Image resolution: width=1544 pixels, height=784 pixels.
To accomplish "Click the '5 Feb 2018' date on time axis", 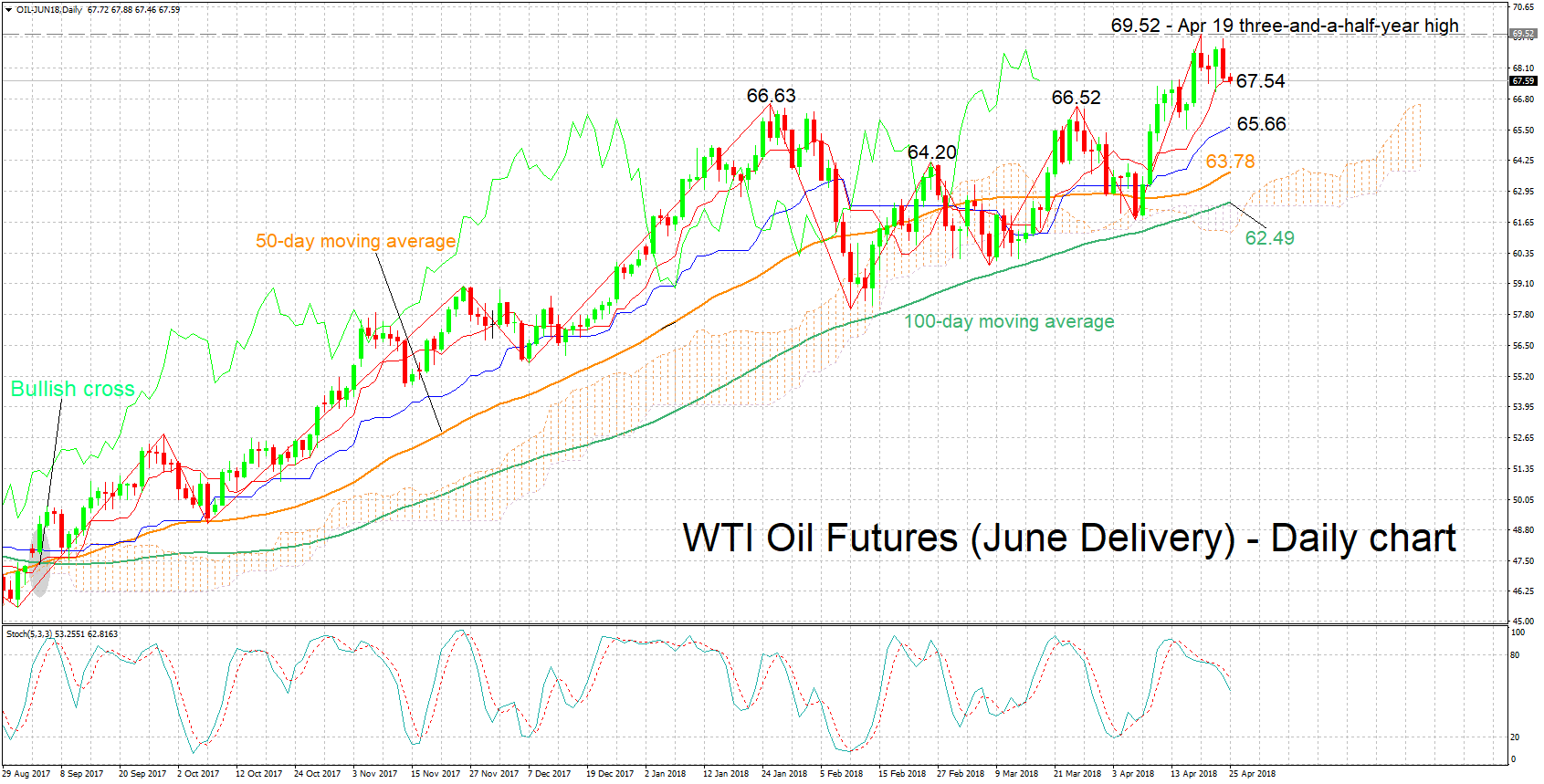I will click(x=841, y=773).
